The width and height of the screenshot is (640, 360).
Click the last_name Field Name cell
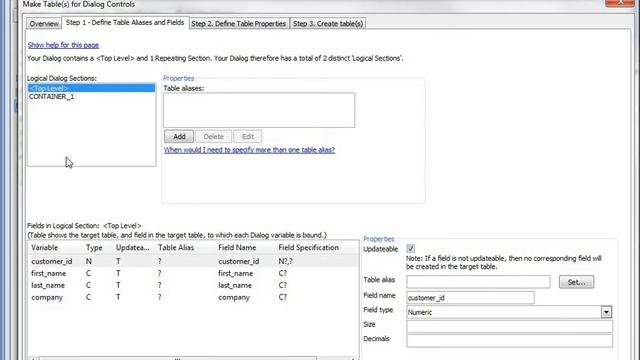235,285
